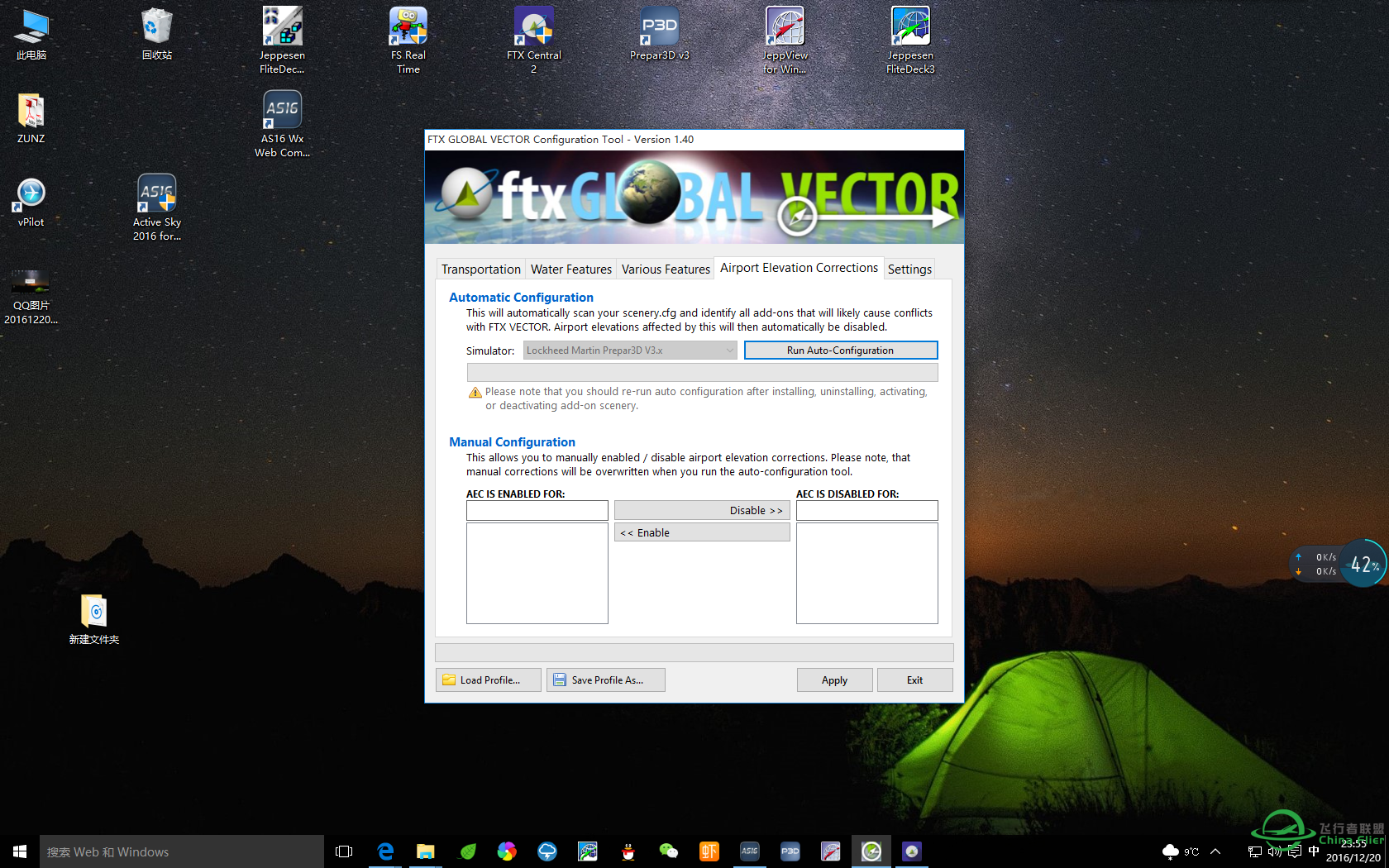This screenshot has height=868, width=1389.
Task: Open the green leaf app on taskbar
Action: point(467,851)
